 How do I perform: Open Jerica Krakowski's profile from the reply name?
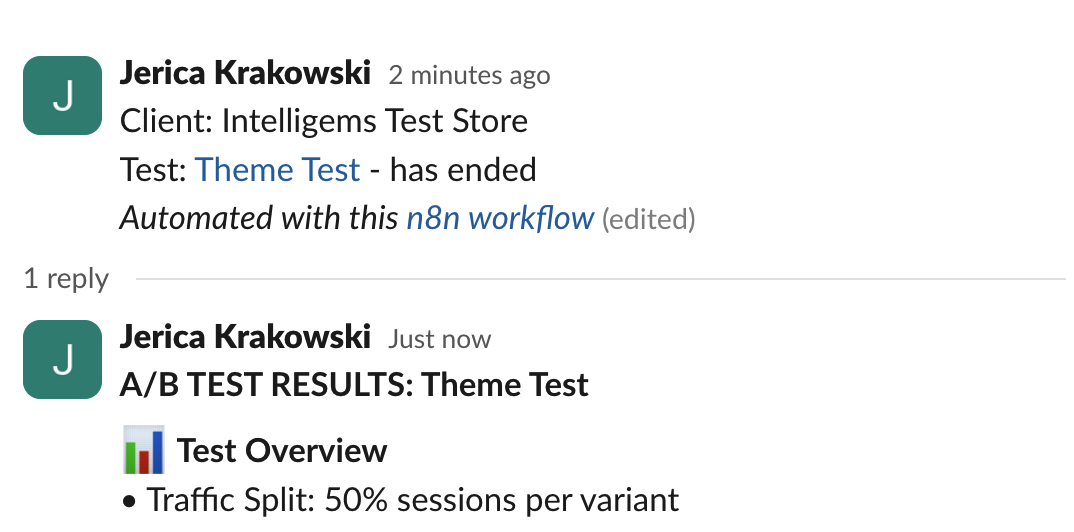point(245,338)
